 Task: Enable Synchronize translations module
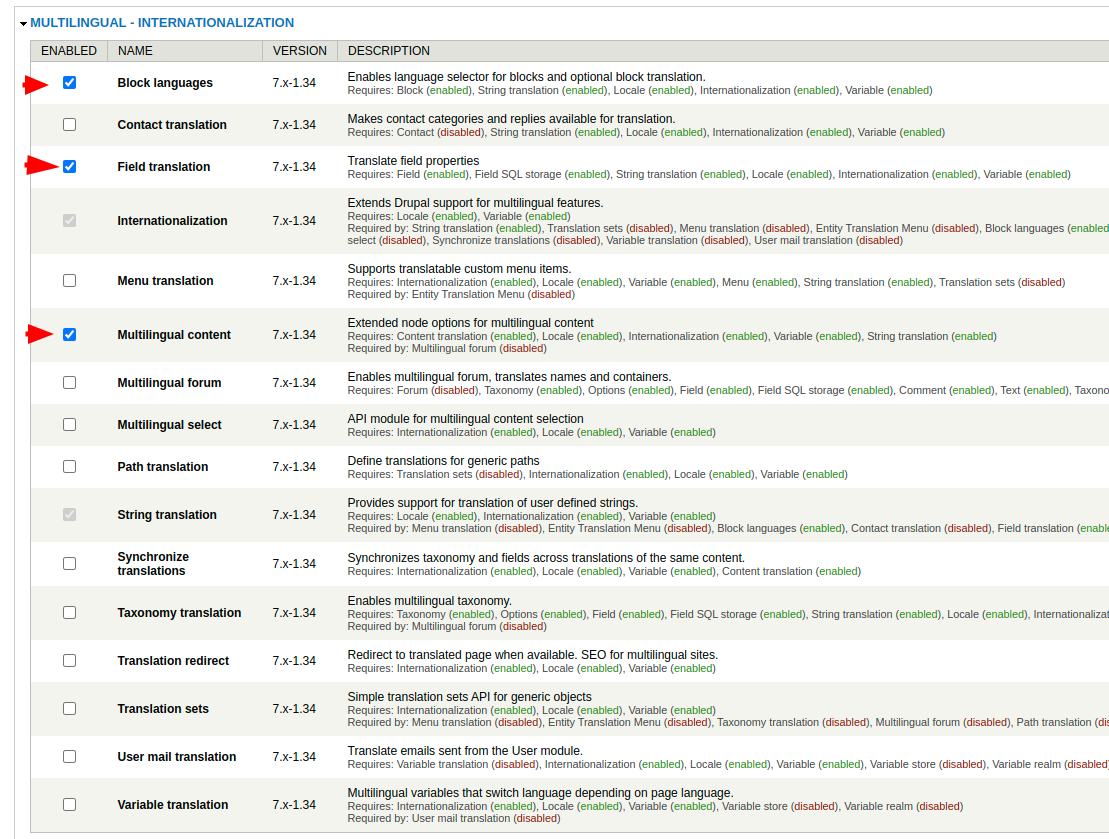69,564
